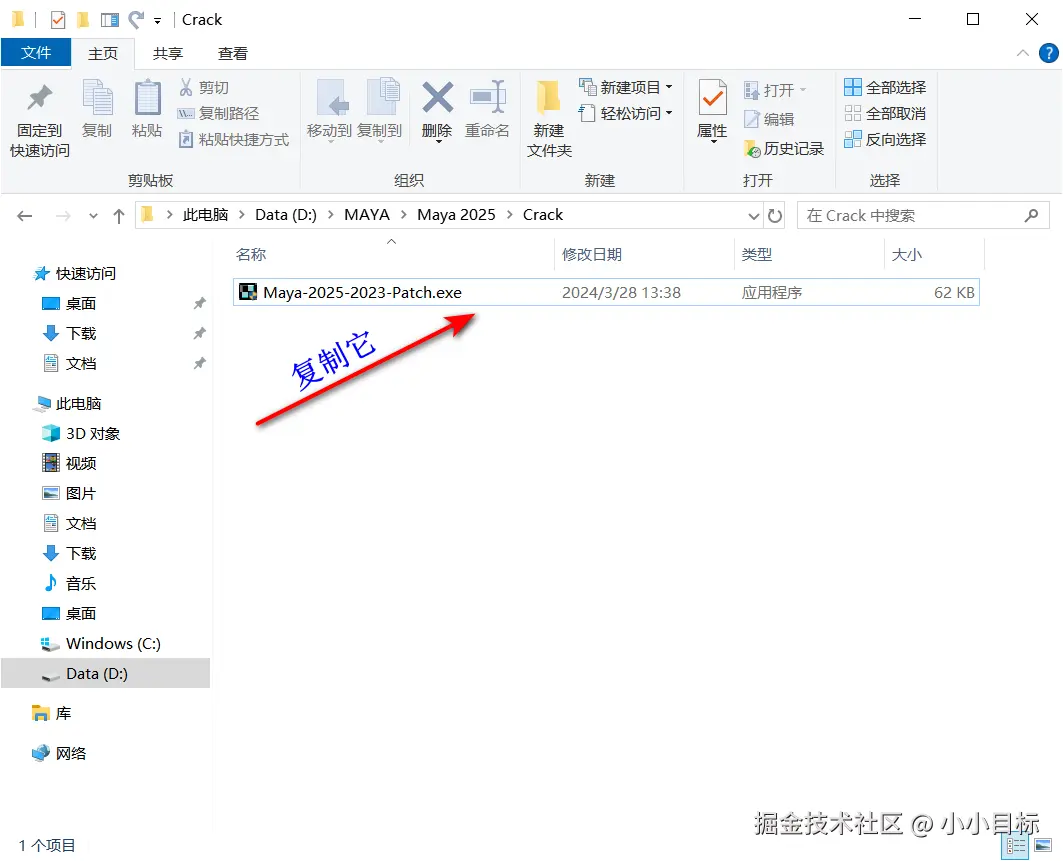Image resolution: width=1063 pixels, height=861 pixels.
Task: Create New folder (新建文件夹)
Action: [x=549, y=119]
